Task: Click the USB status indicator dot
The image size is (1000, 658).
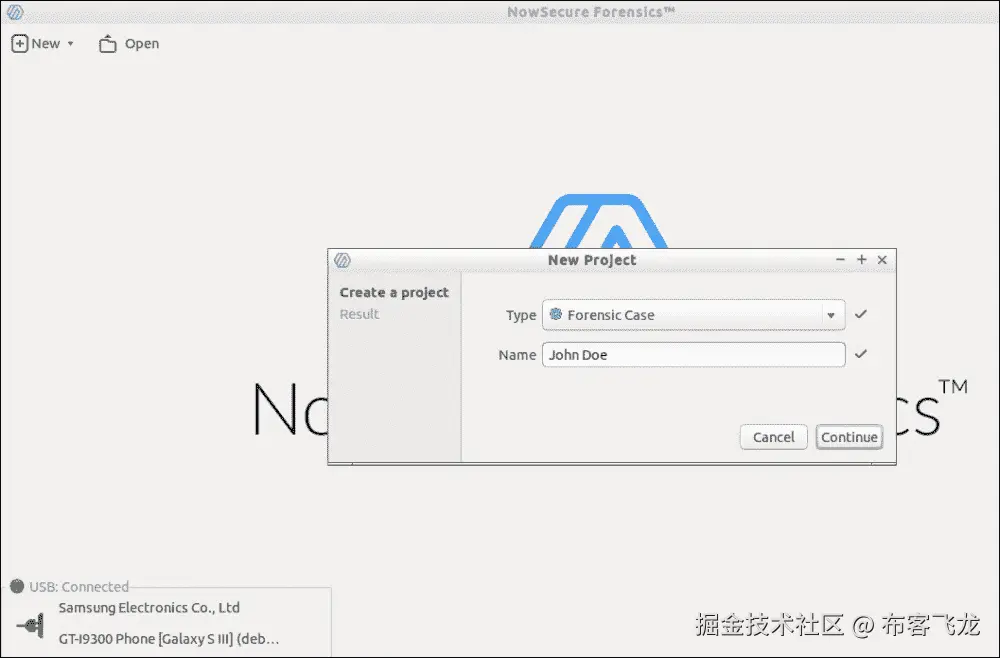Action: click(17, 586)
